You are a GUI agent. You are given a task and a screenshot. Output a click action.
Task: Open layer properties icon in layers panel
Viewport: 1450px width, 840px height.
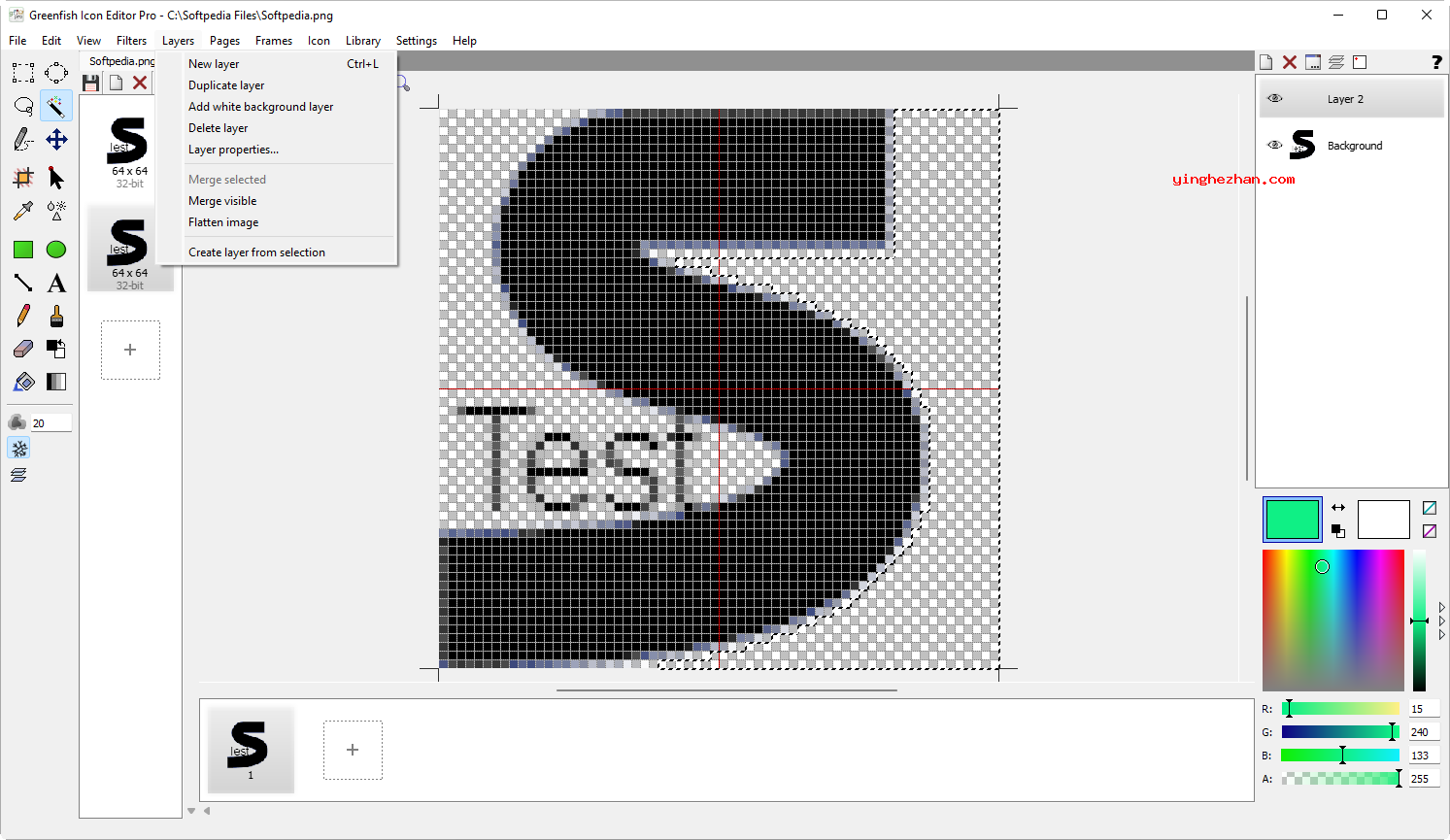[1313, 62]
